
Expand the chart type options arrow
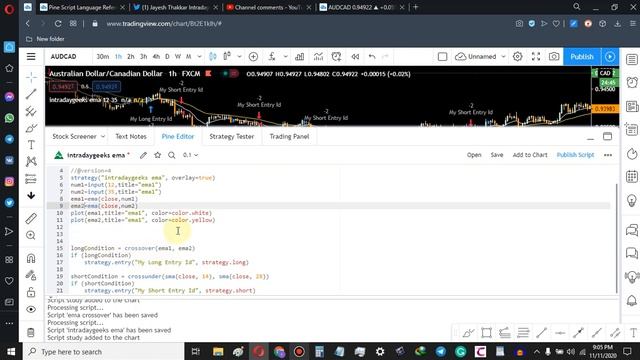[239, 57]
